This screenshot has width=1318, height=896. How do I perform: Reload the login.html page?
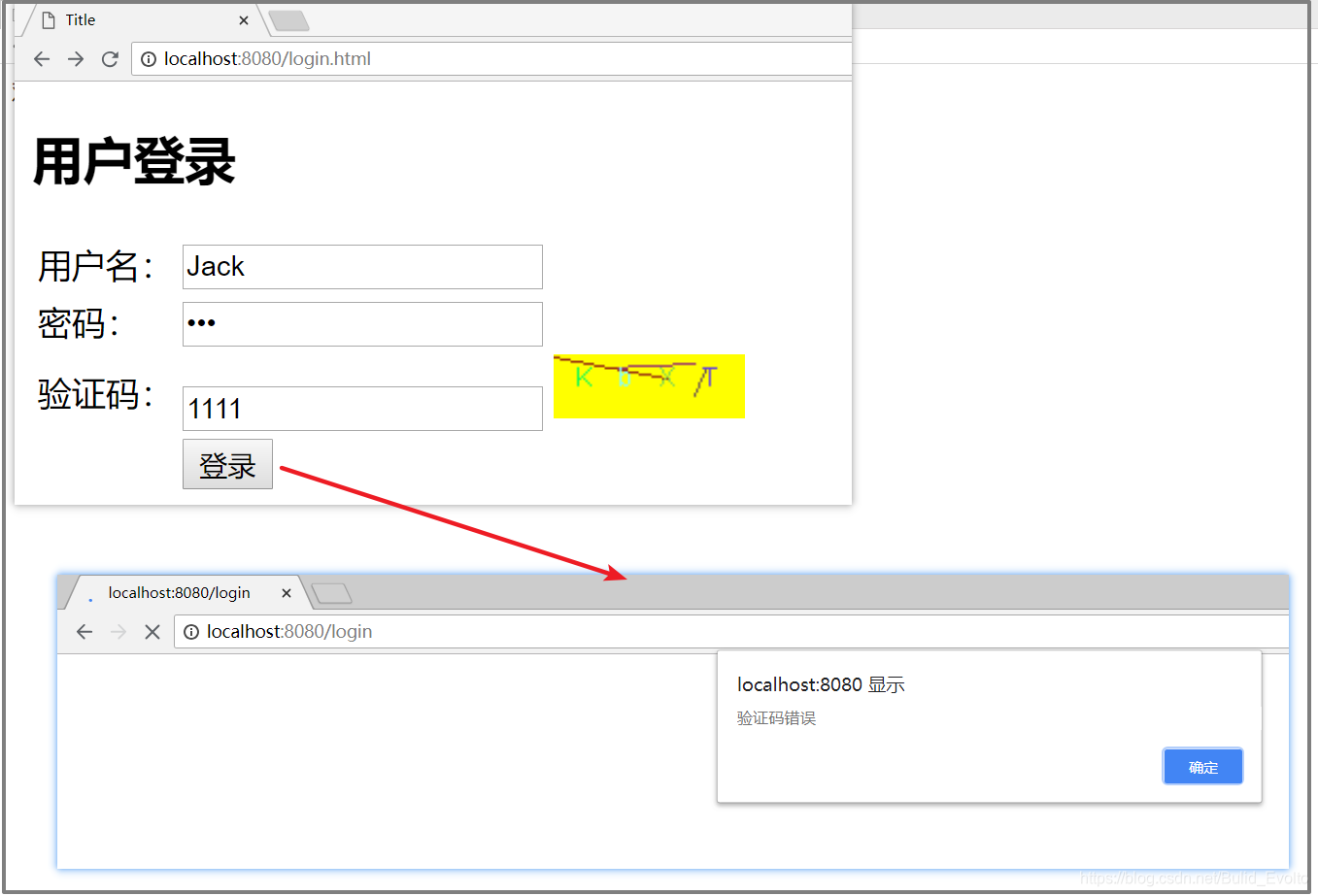pyautogui.click(x=110, y=59)
